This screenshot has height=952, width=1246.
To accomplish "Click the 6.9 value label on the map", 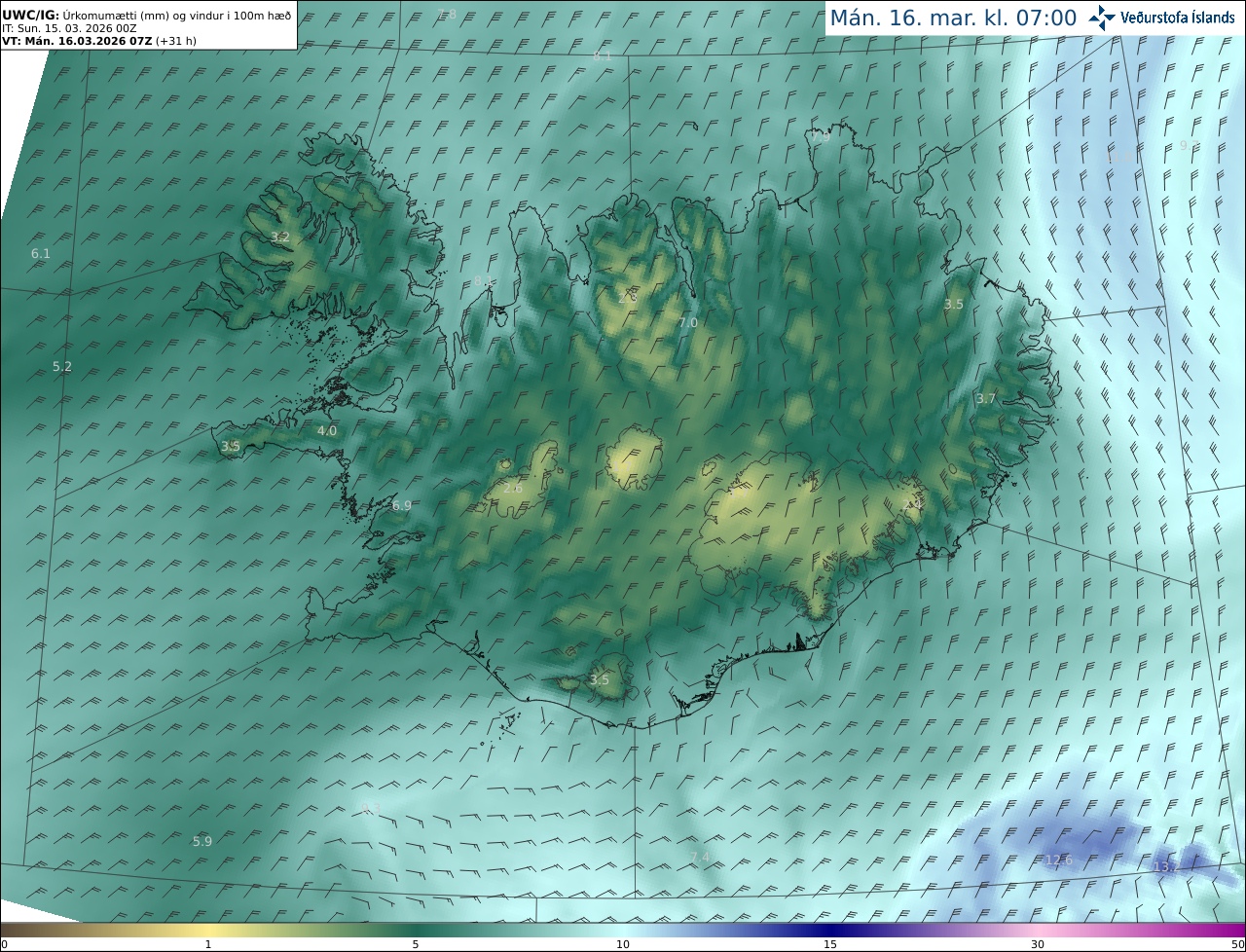I will click(402, 506).
